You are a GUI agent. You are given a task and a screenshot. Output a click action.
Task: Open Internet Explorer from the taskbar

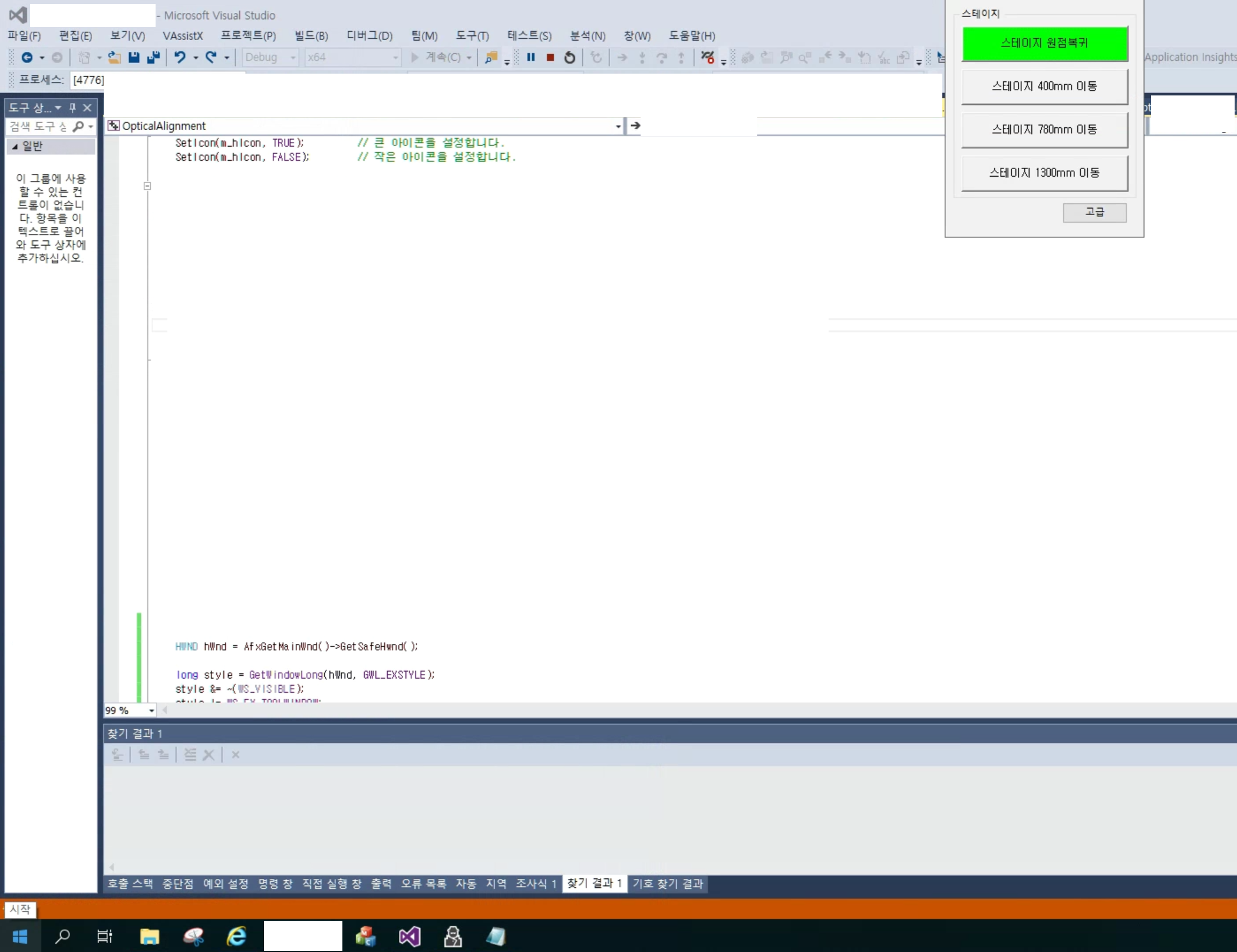click(x=236, y=936)
